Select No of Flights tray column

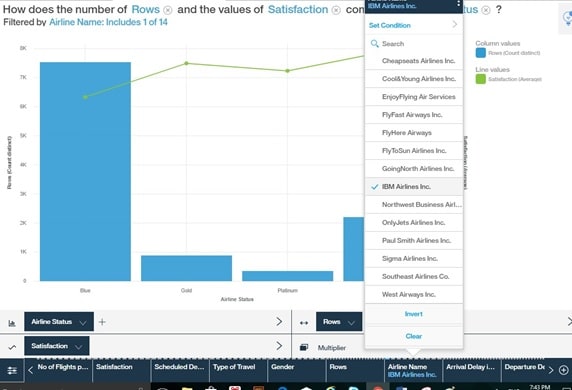63,371
